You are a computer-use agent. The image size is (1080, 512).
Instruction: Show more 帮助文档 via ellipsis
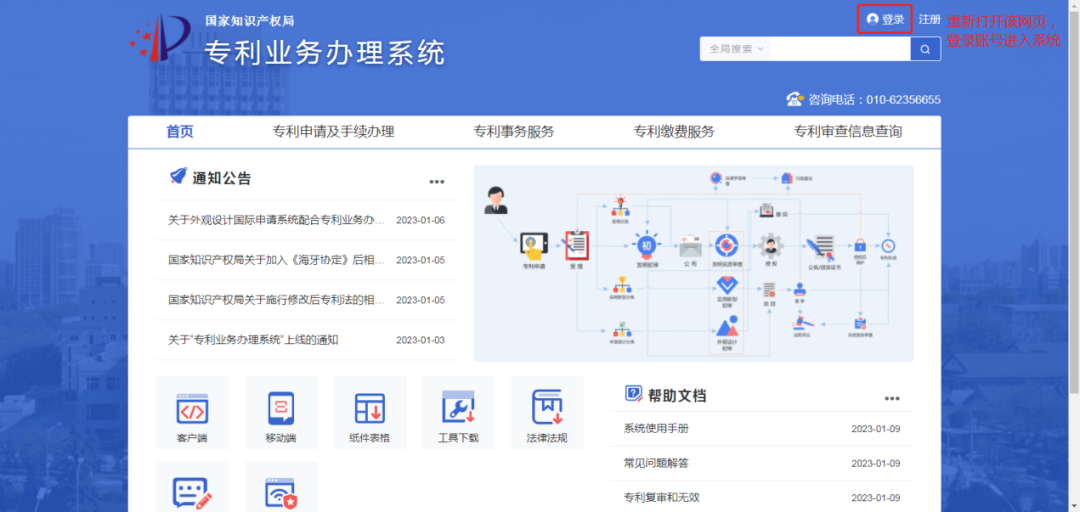(892, 399)
